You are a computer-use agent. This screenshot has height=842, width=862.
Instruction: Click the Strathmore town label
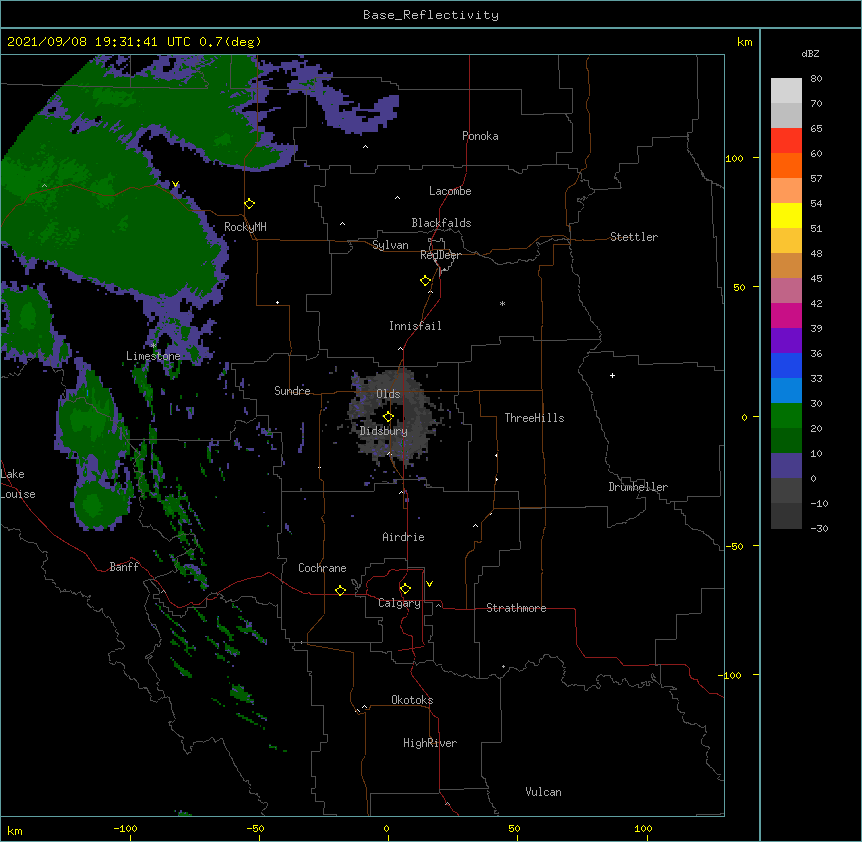[516, 608]
